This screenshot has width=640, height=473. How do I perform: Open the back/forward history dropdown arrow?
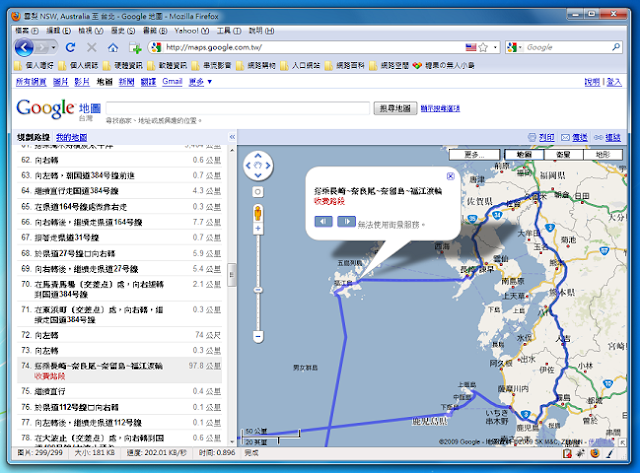click(53, 48)
